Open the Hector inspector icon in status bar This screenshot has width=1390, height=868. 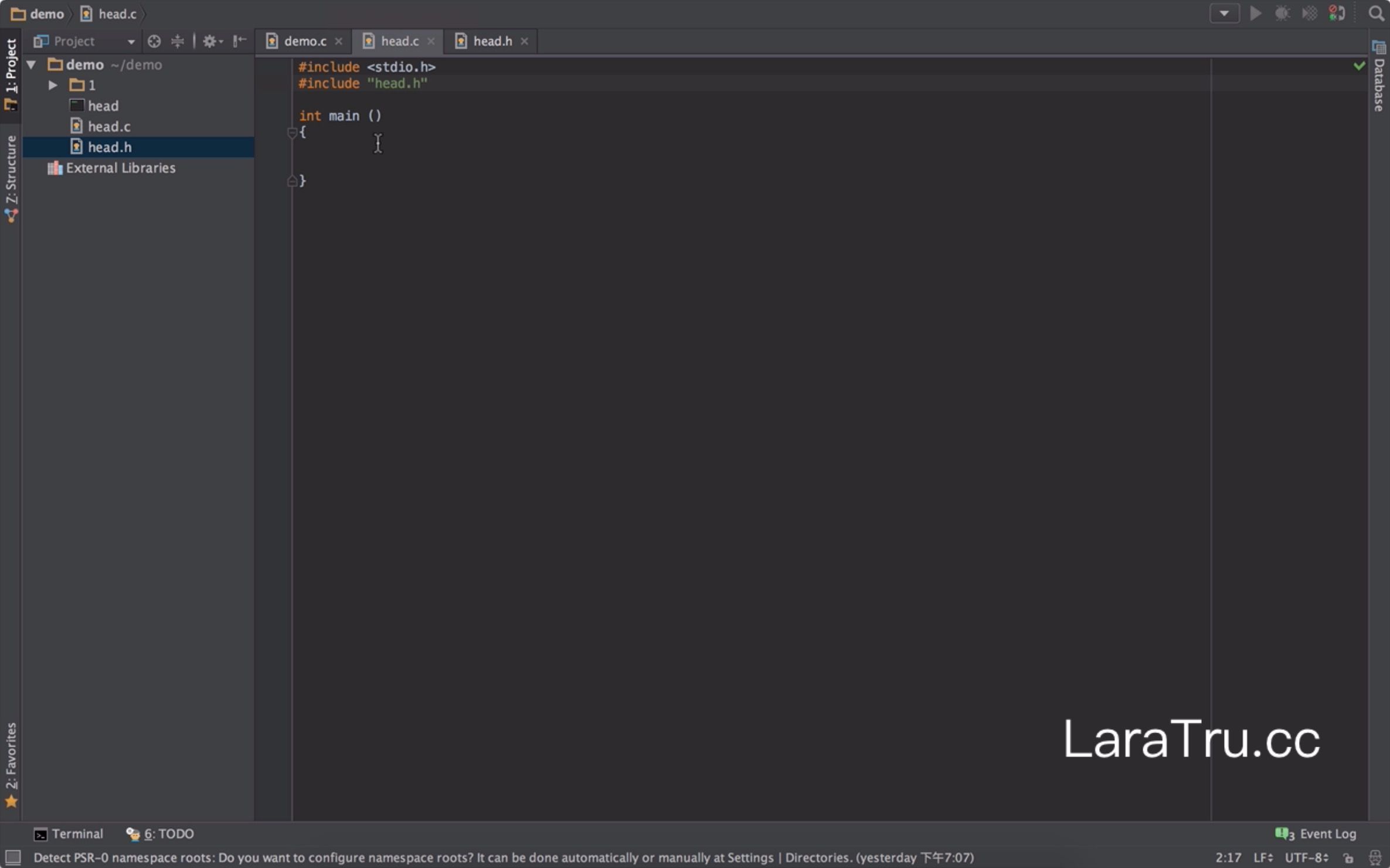click(1375, 857)
